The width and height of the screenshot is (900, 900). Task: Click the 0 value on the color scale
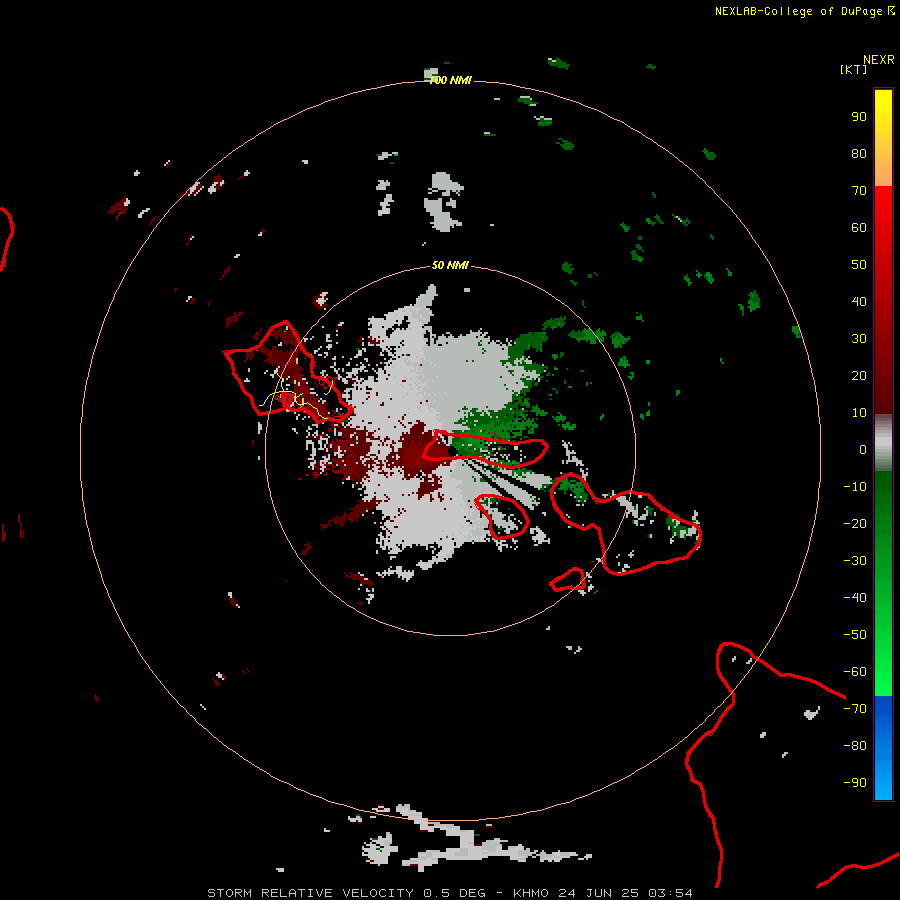point(863,449)
